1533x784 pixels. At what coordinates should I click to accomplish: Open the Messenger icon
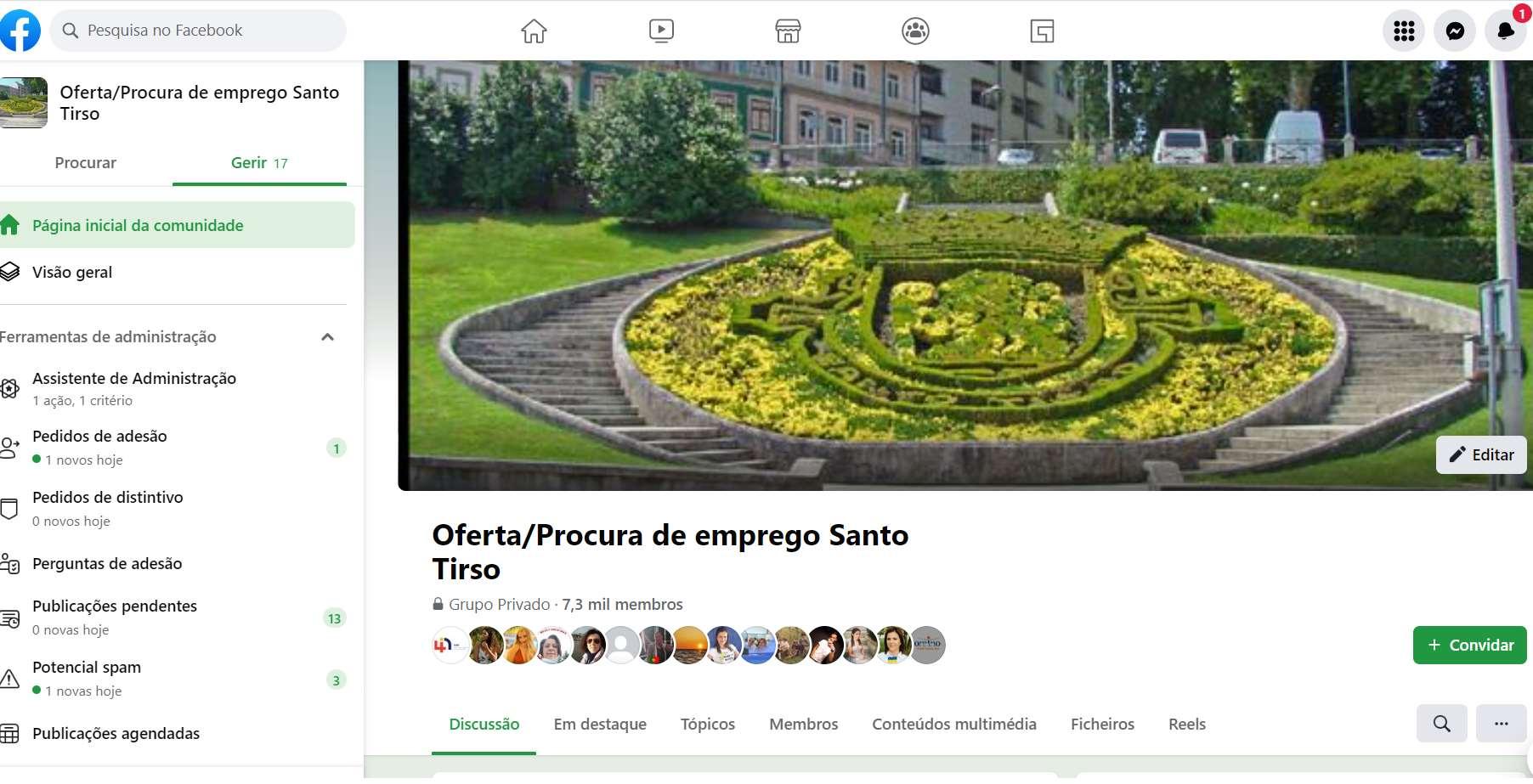click(x=1455, y=31)
